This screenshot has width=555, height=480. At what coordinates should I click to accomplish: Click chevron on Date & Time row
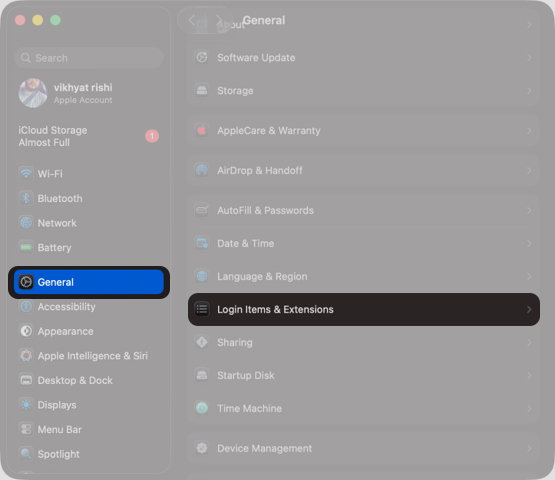[529, 244]
